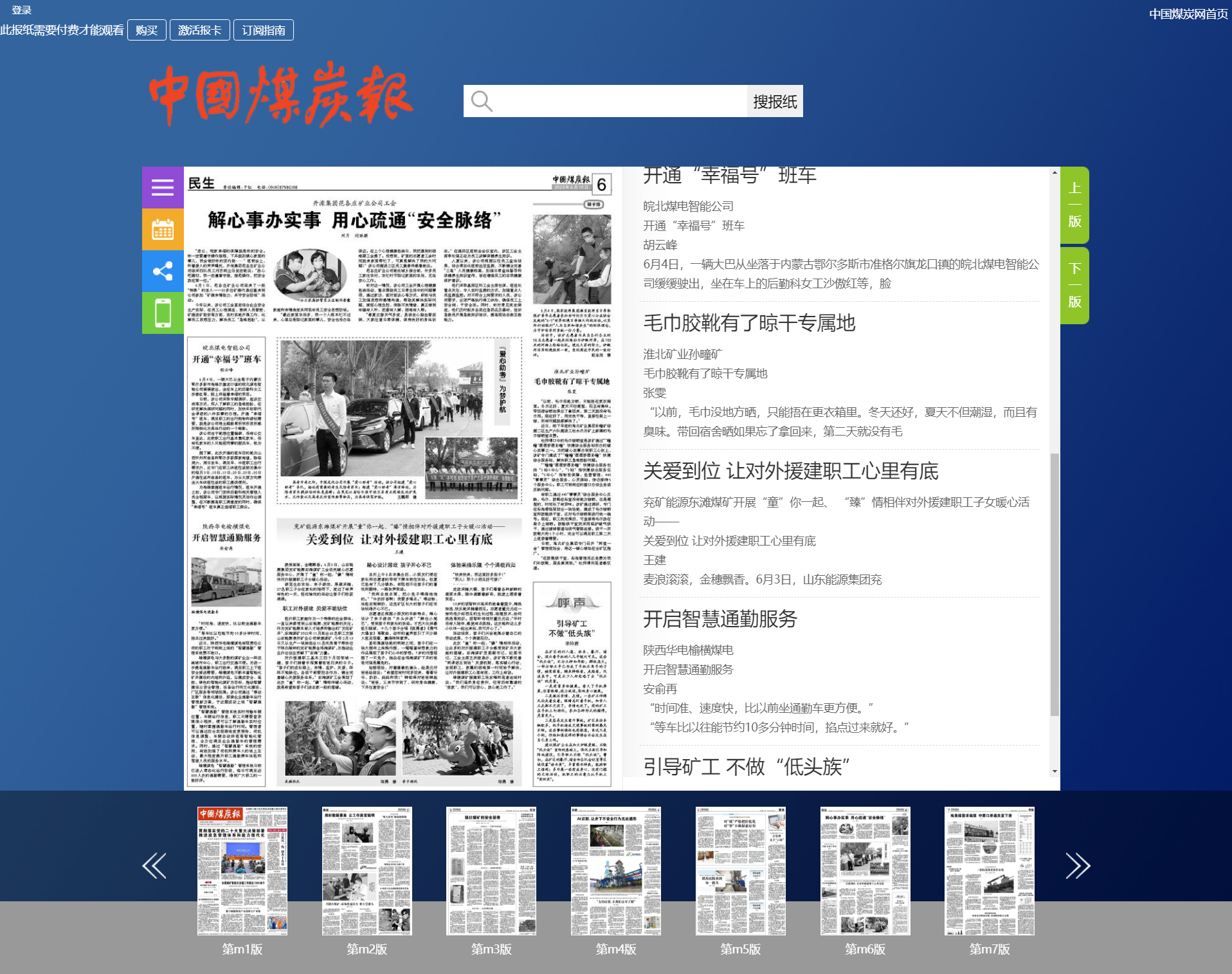Click 关爱到位 article headline on newspaper page image
Screen dimensions: 1232x974
(399, 539)
